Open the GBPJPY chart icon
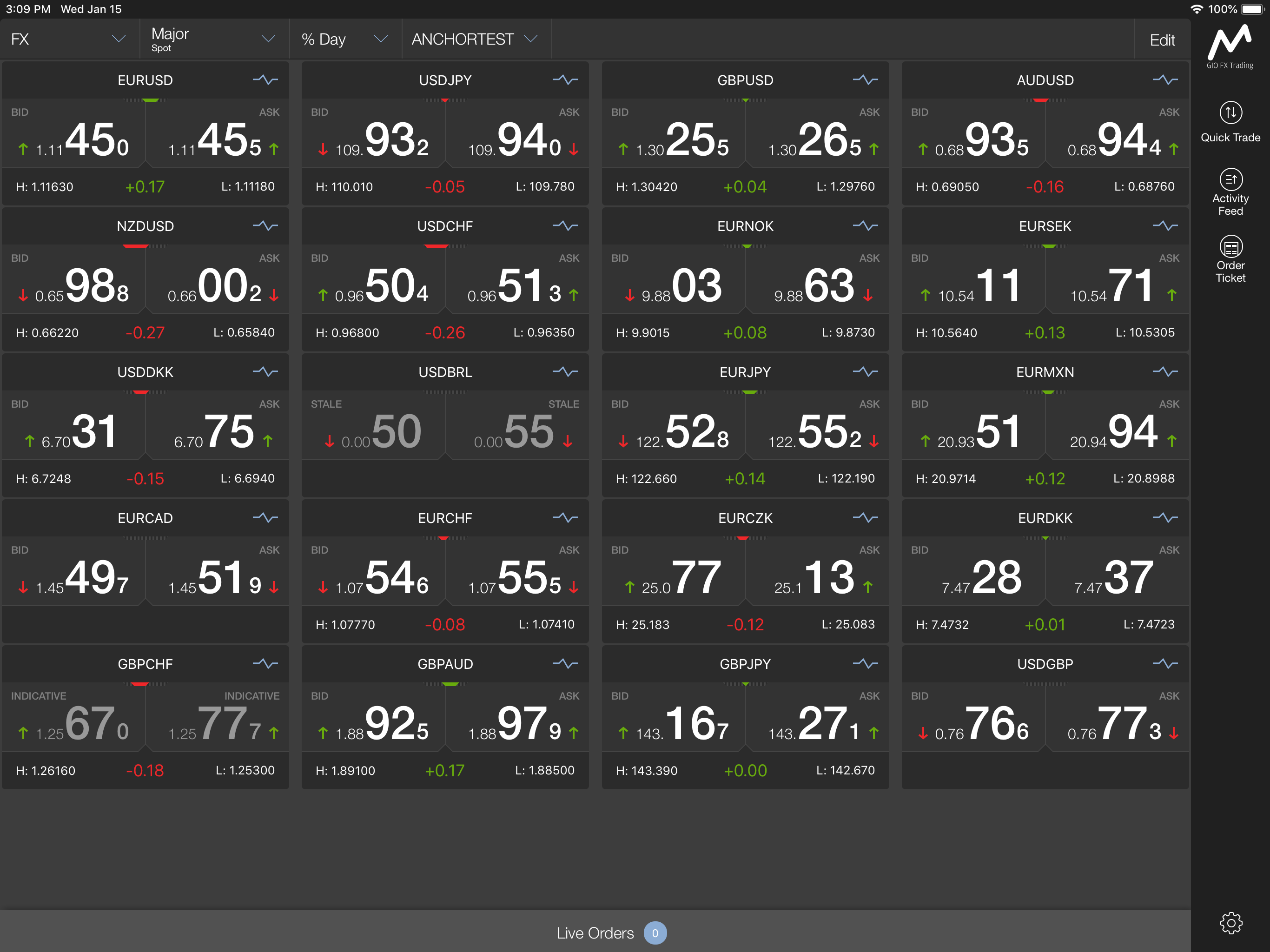Image resolution: width=1270 pixels, height=952 pixels. point(865,663)
